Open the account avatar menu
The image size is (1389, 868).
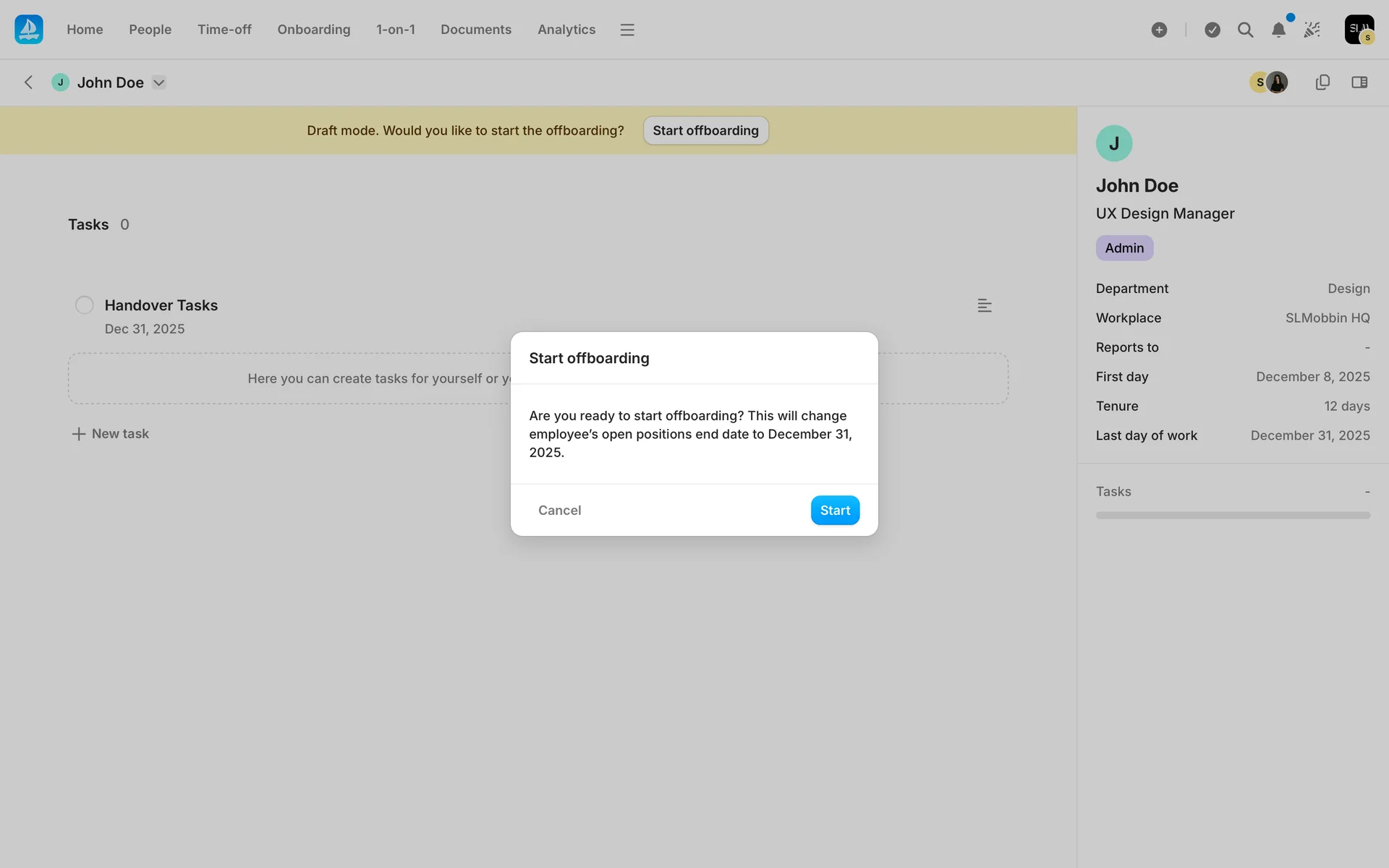pos(1359,30)
